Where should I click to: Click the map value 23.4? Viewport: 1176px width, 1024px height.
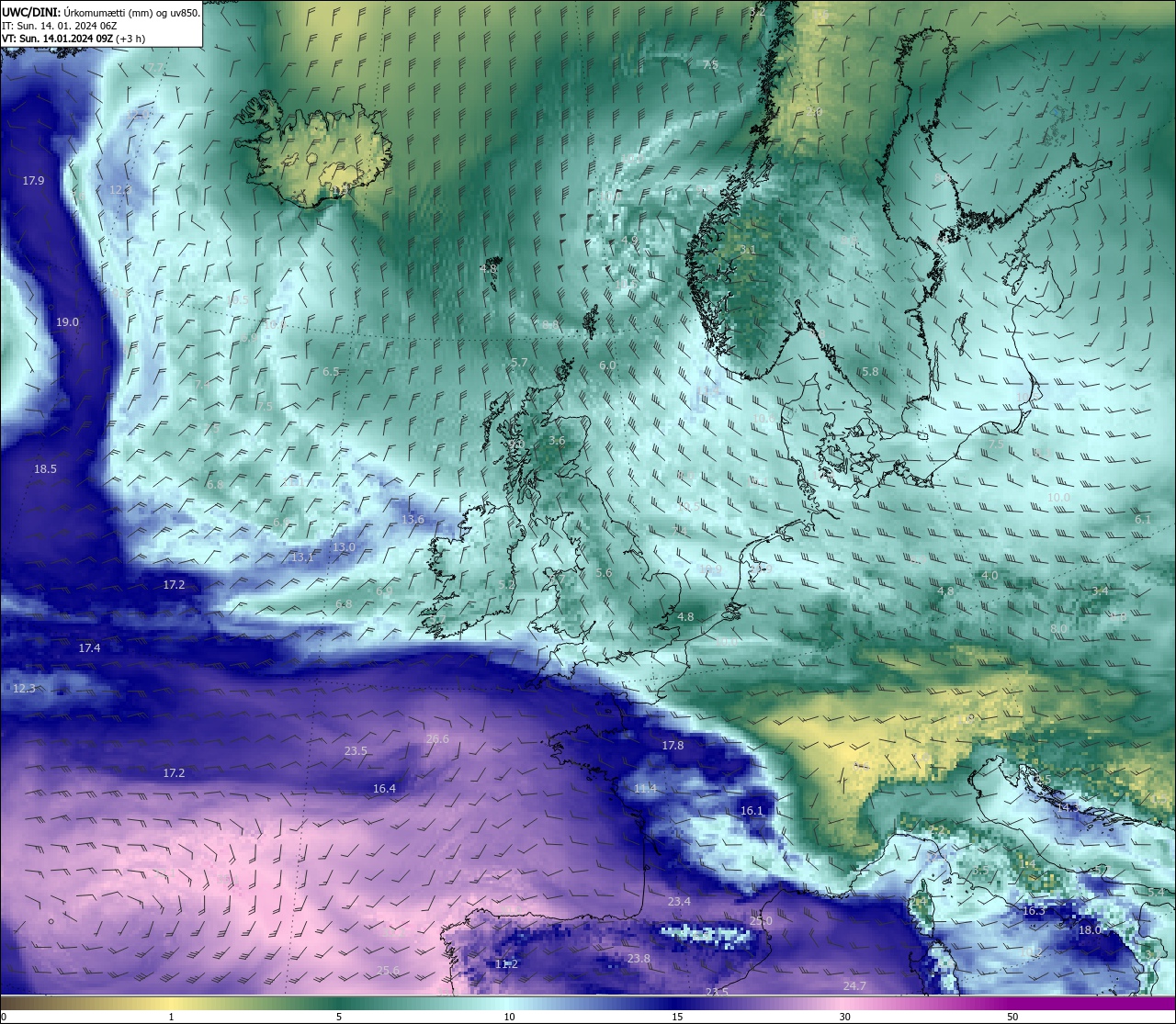pyautogui.click(x=679, y=902)
